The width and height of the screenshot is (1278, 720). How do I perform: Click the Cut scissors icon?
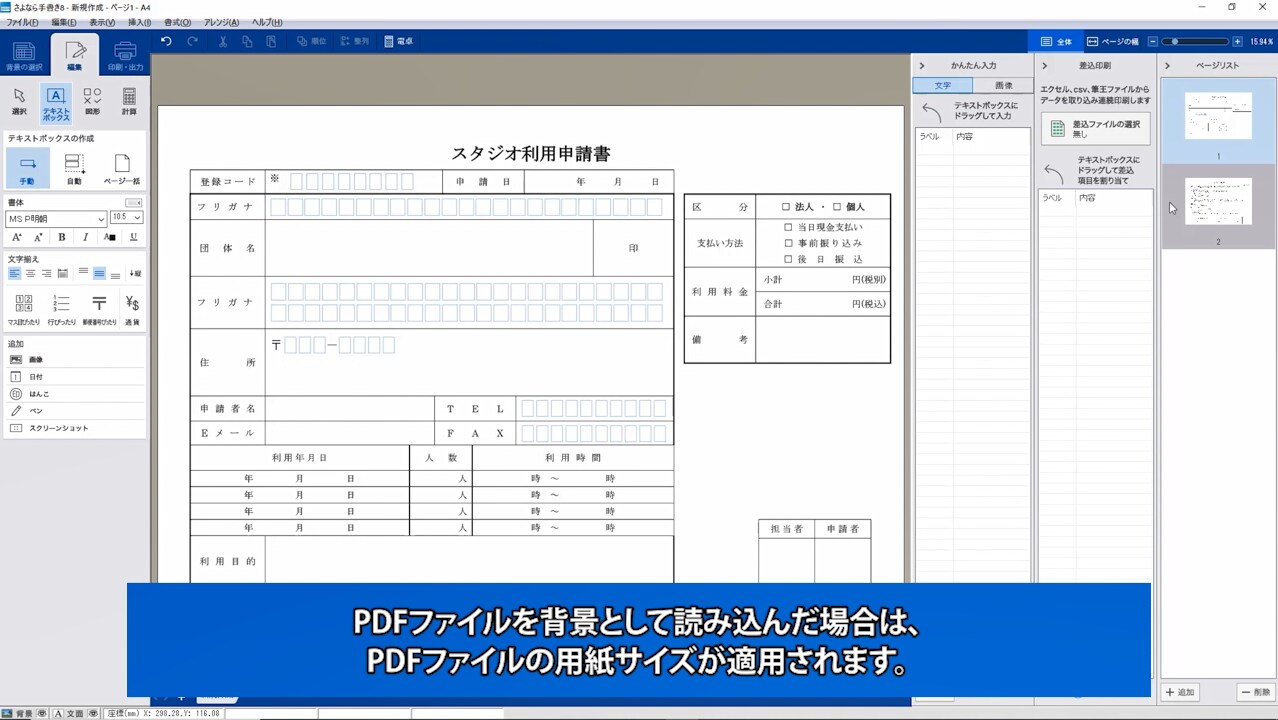coord(222,41)
